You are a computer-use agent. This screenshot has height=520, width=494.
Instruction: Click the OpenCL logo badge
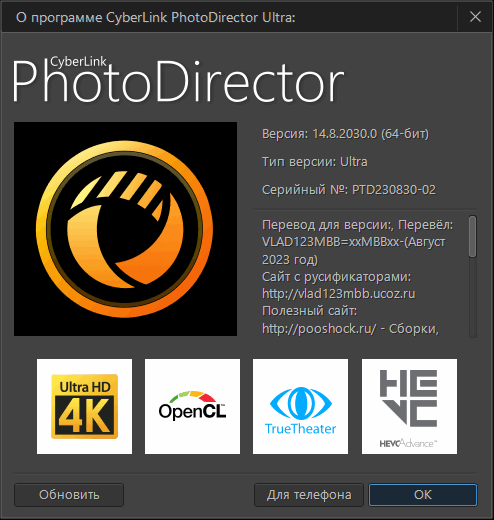click(x=192, y=406)
